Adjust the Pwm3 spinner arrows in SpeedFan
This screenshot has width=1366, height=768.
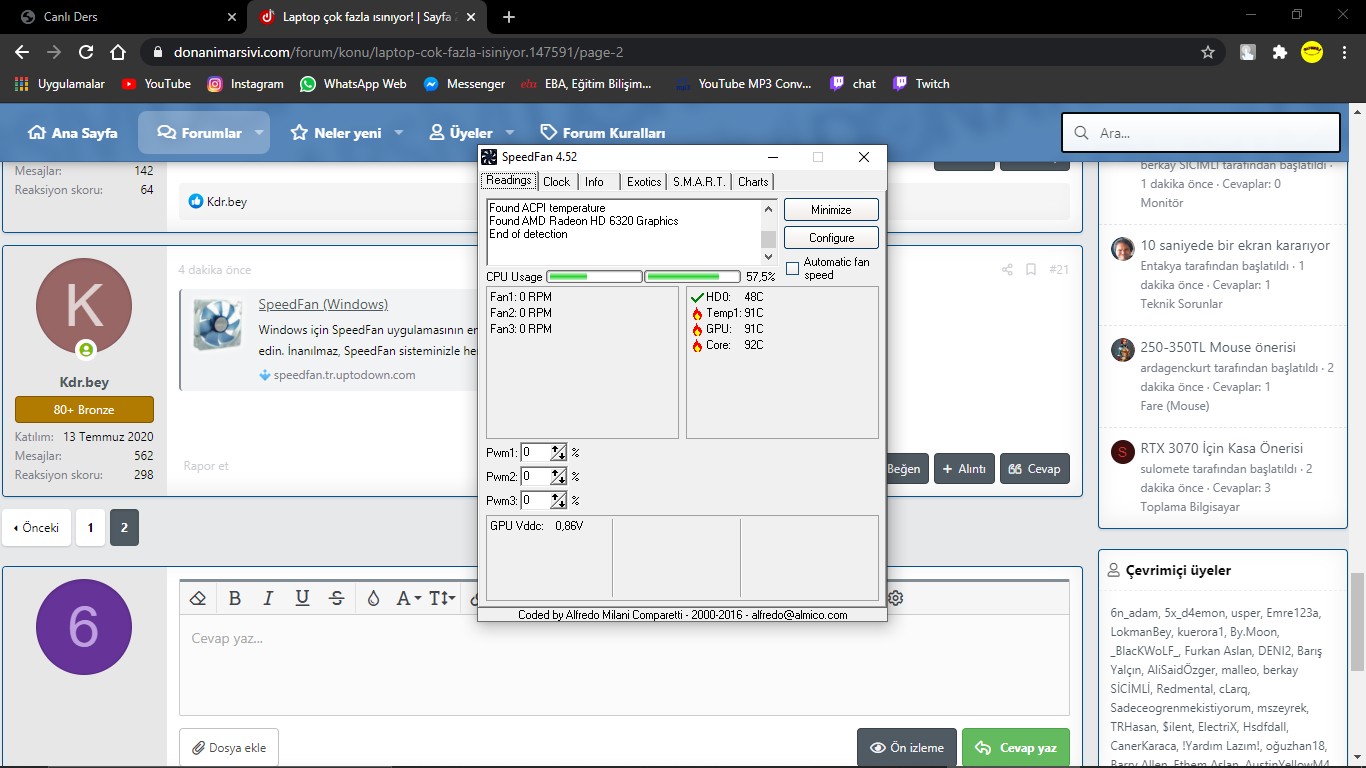[x=559, y=500]
